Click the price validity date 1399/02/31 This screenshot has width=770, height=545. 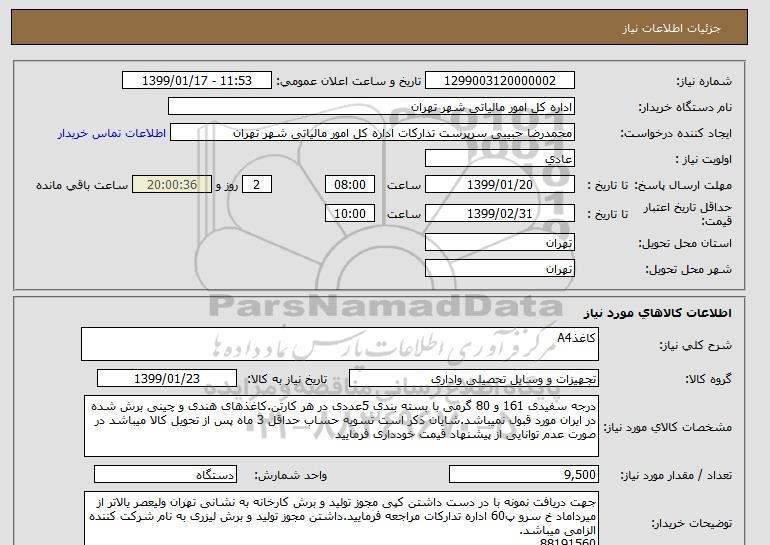(x=500, y=214)
